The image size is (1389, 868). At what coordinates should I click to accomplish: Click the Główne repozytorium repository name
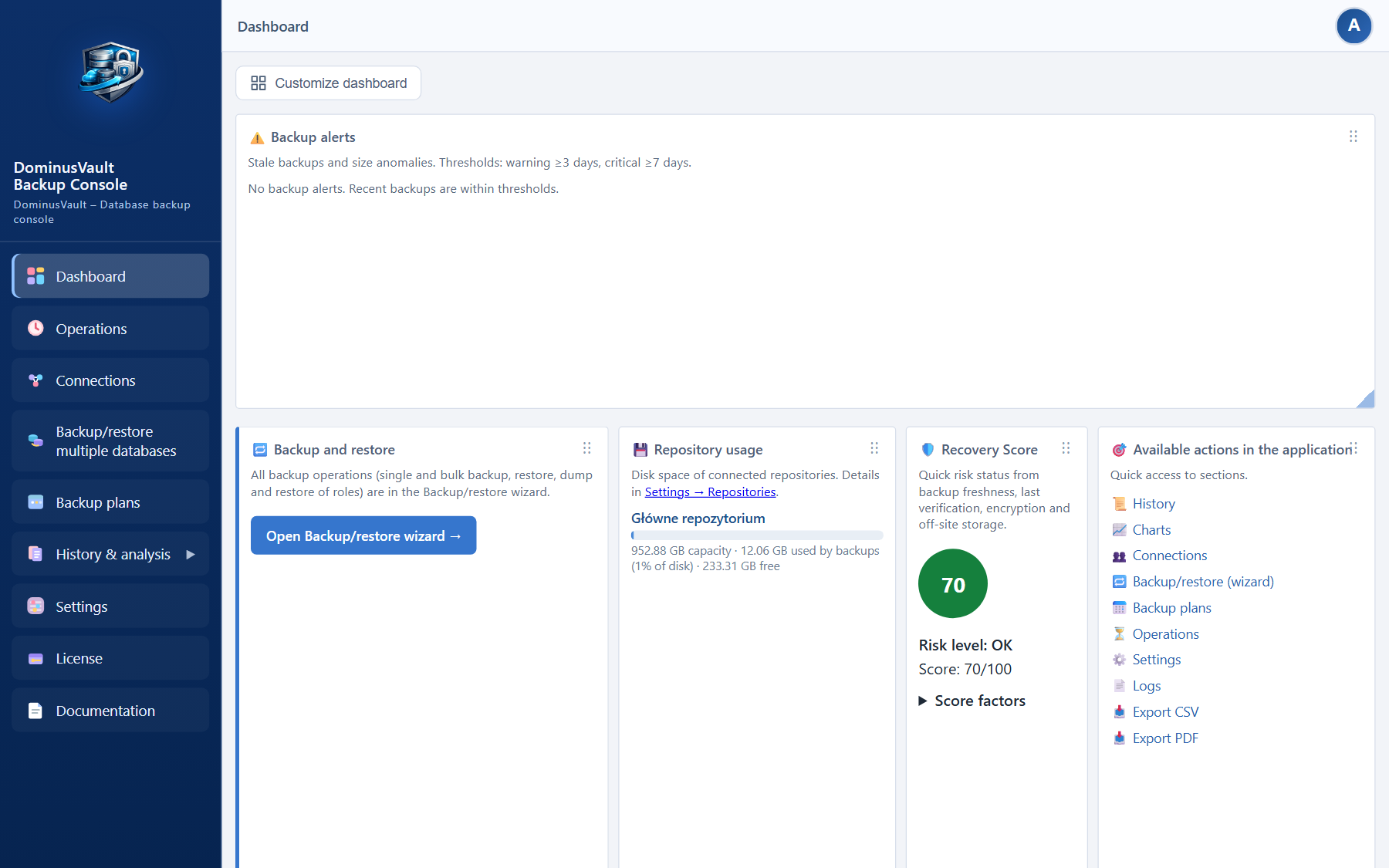point(698,518)
